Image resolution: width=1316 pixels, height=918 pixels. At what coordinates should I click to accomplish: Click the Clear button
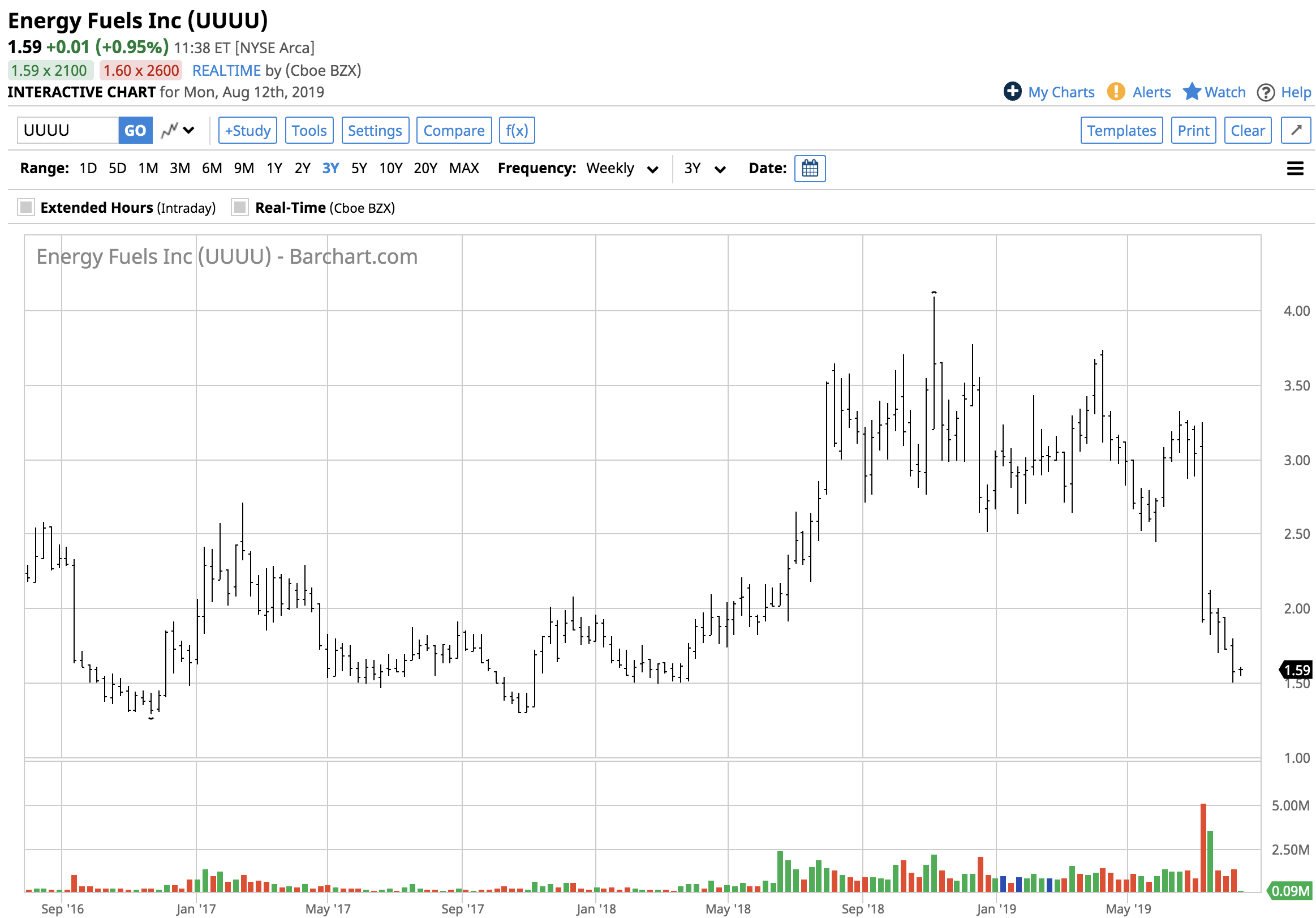(x=1248, y=130)
